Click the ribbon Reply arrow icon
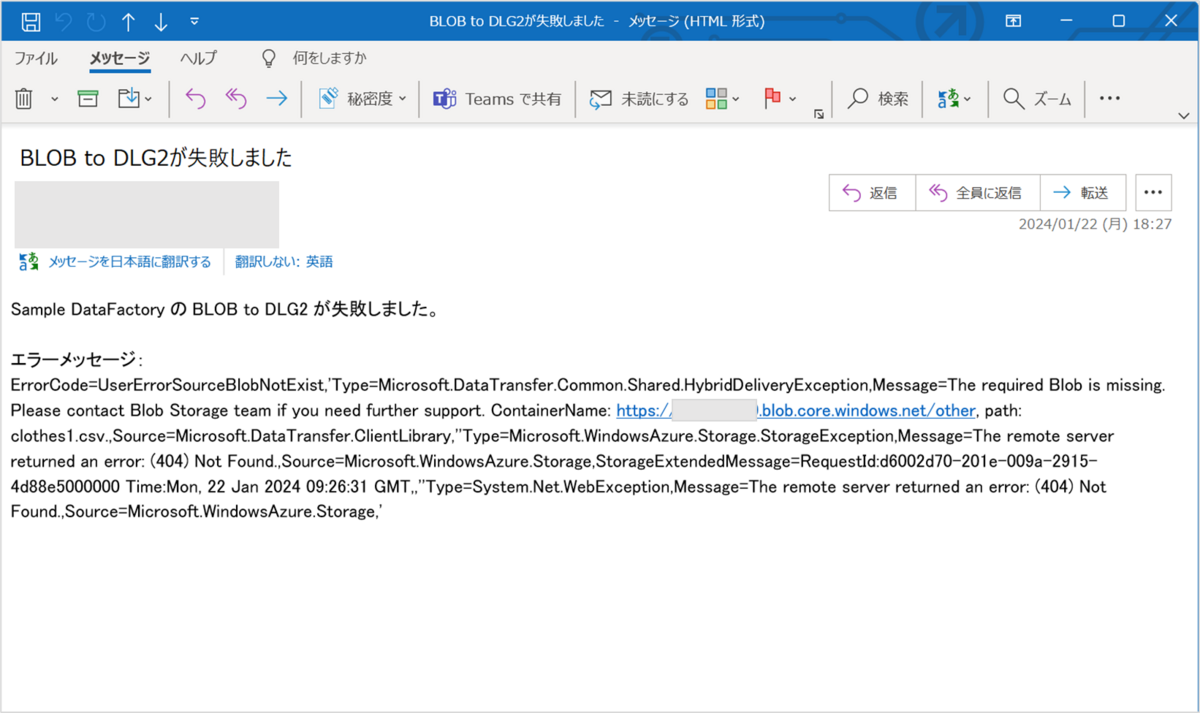The width and height of the screenshot is (1200, 713). [x=195, y=98]
